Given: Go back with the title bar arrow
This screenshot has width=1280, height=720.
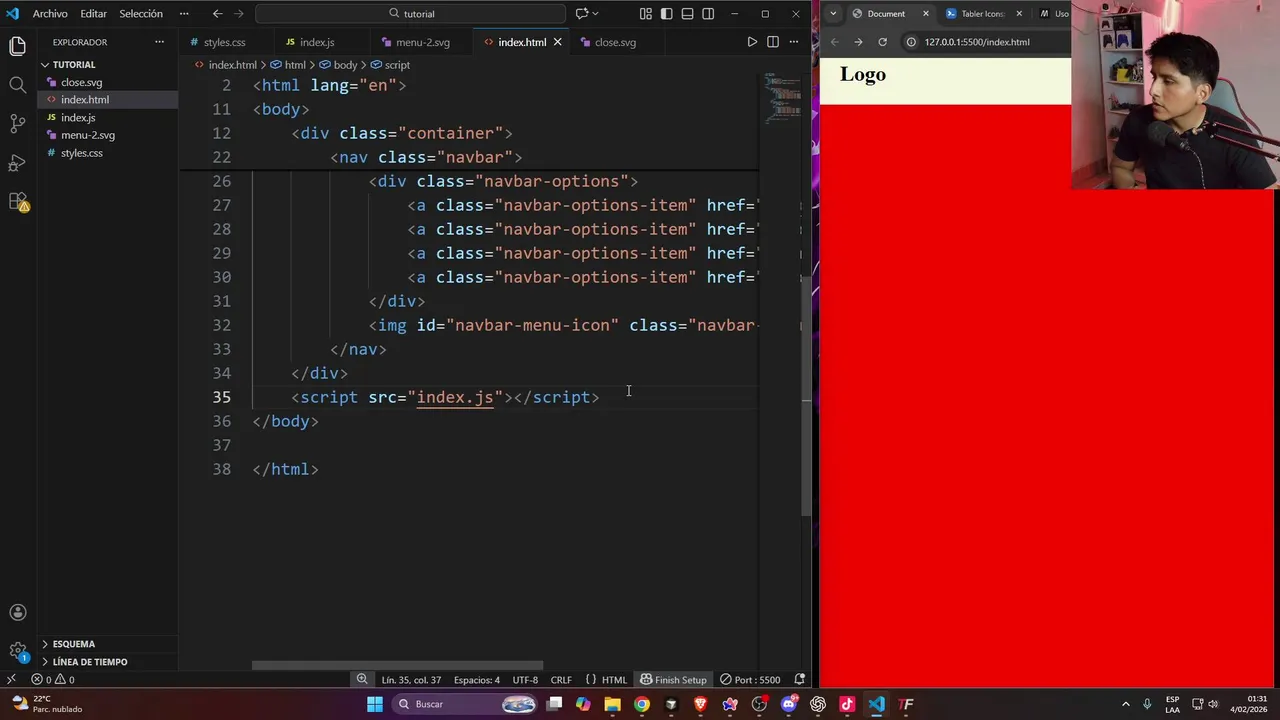Looking at the screenshot, I should (x=217, y=14).
